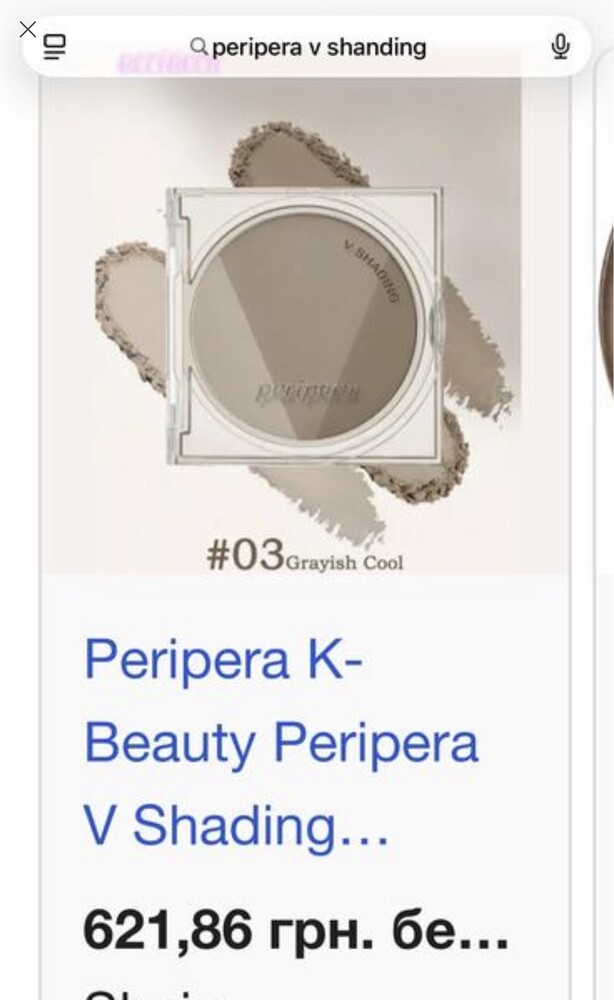The height and width of the screenshot is (1000, 614).
Task: Start voice search with the microphone icon
Action: tap(560, 47)
